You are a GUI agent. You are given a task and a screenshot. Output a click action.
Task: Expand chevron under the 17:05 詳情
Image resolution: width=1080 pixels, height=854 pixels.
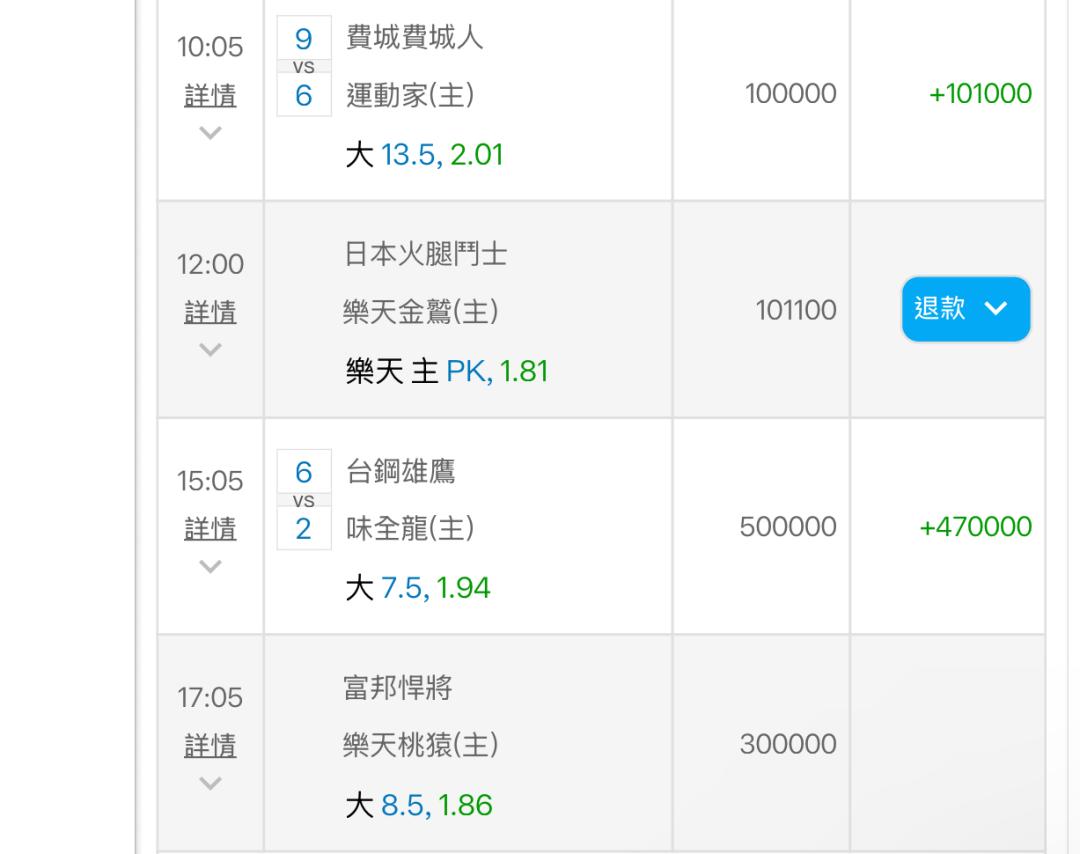[x=210, y=783]
